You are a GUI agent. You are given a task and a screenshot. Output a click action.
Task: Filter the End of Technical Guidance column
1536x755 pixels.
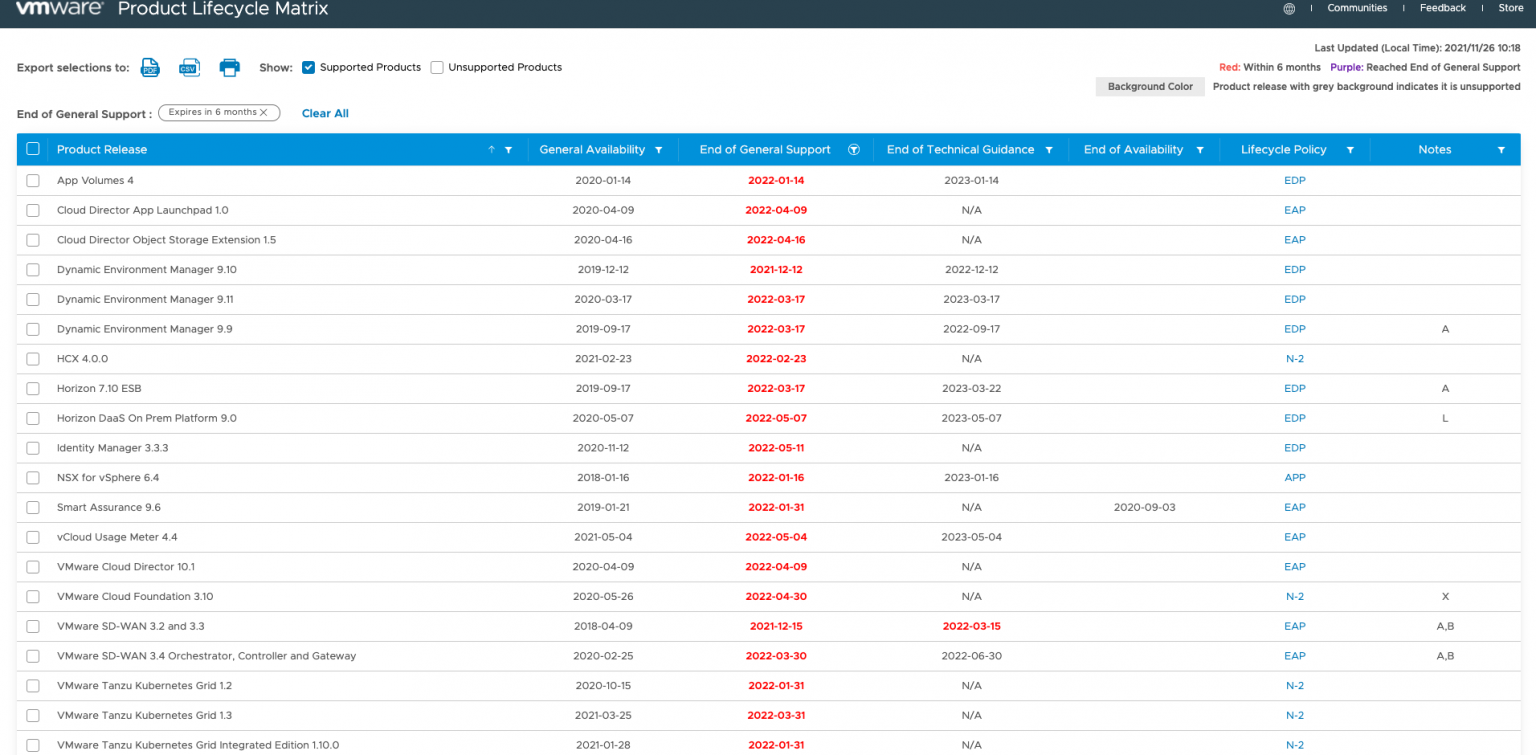tap(1049, 150)
